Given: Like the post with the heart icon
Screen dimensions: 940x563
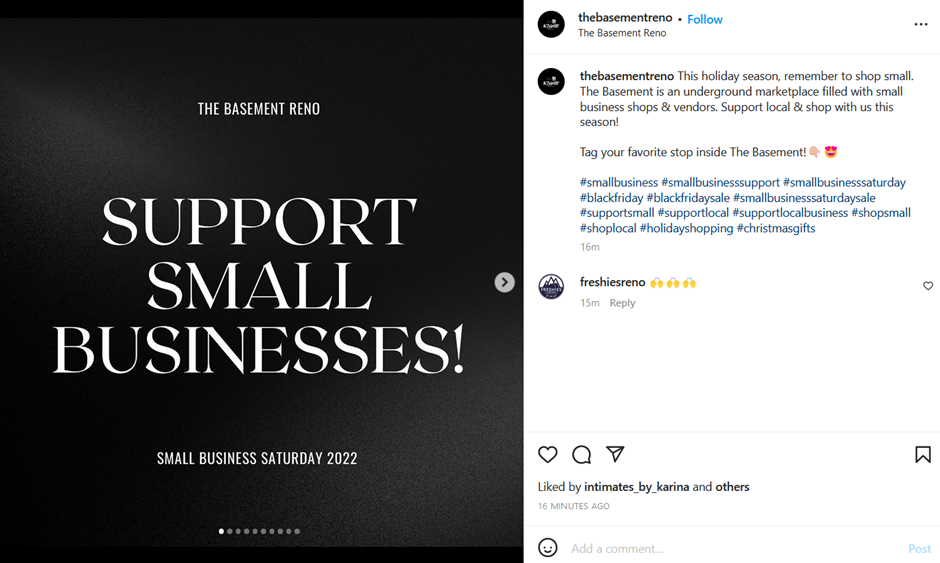Looking at the screenshot, I should [x=547, y=454].
